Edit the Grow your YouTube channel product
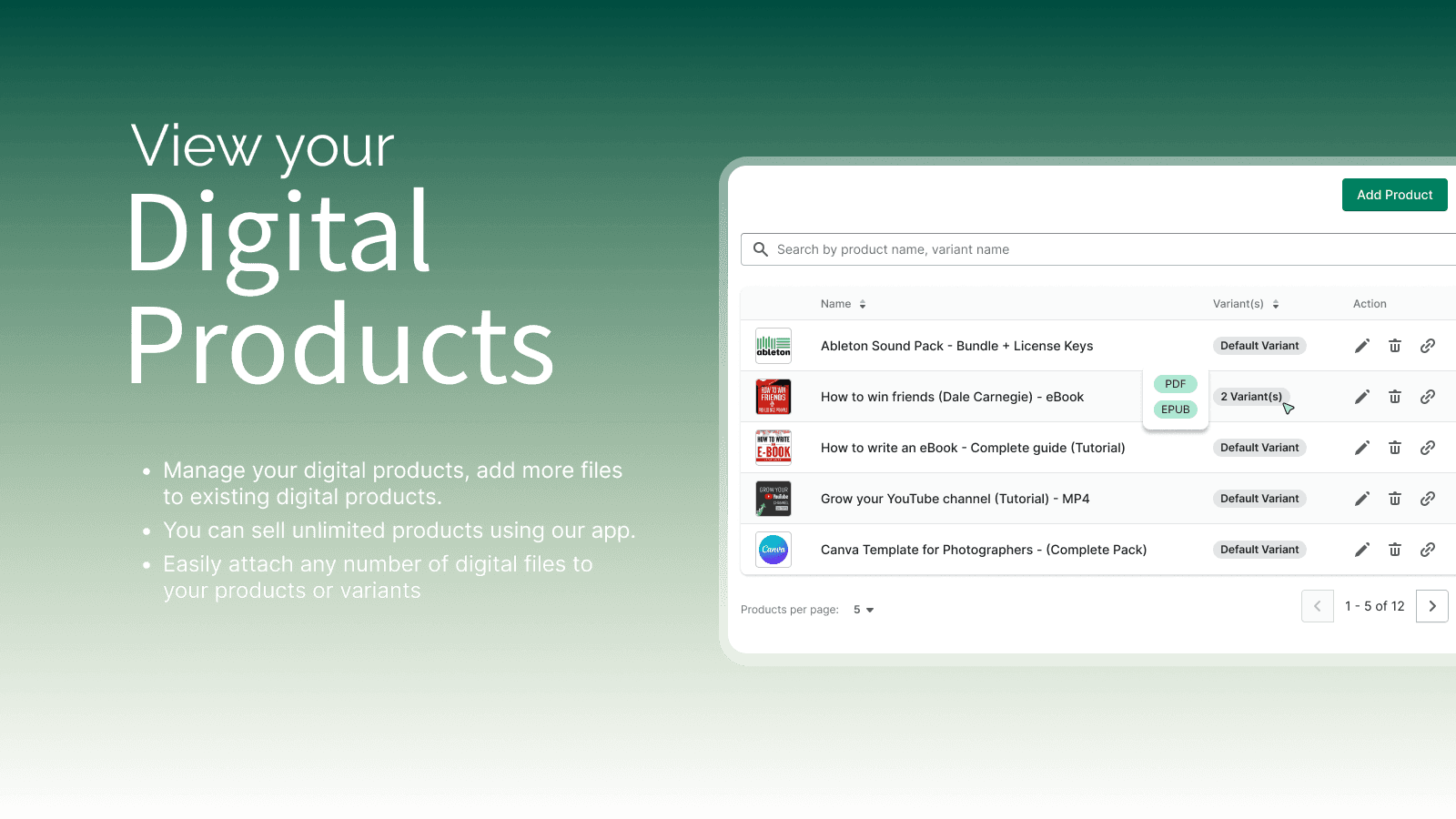 tap(1362, 499)
